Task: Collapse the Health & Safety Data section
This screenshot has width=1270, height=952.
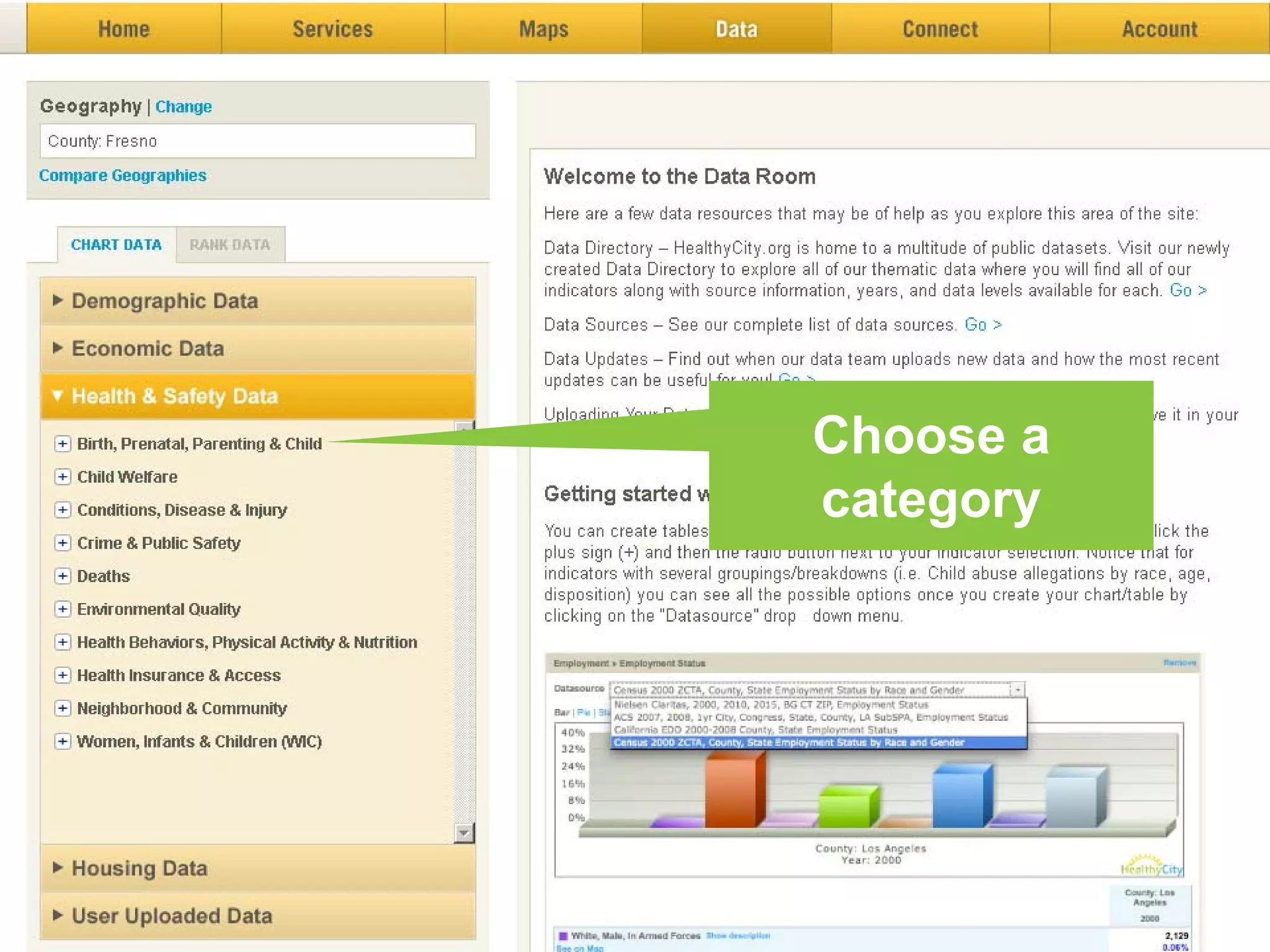Action: tap(258, 396)
